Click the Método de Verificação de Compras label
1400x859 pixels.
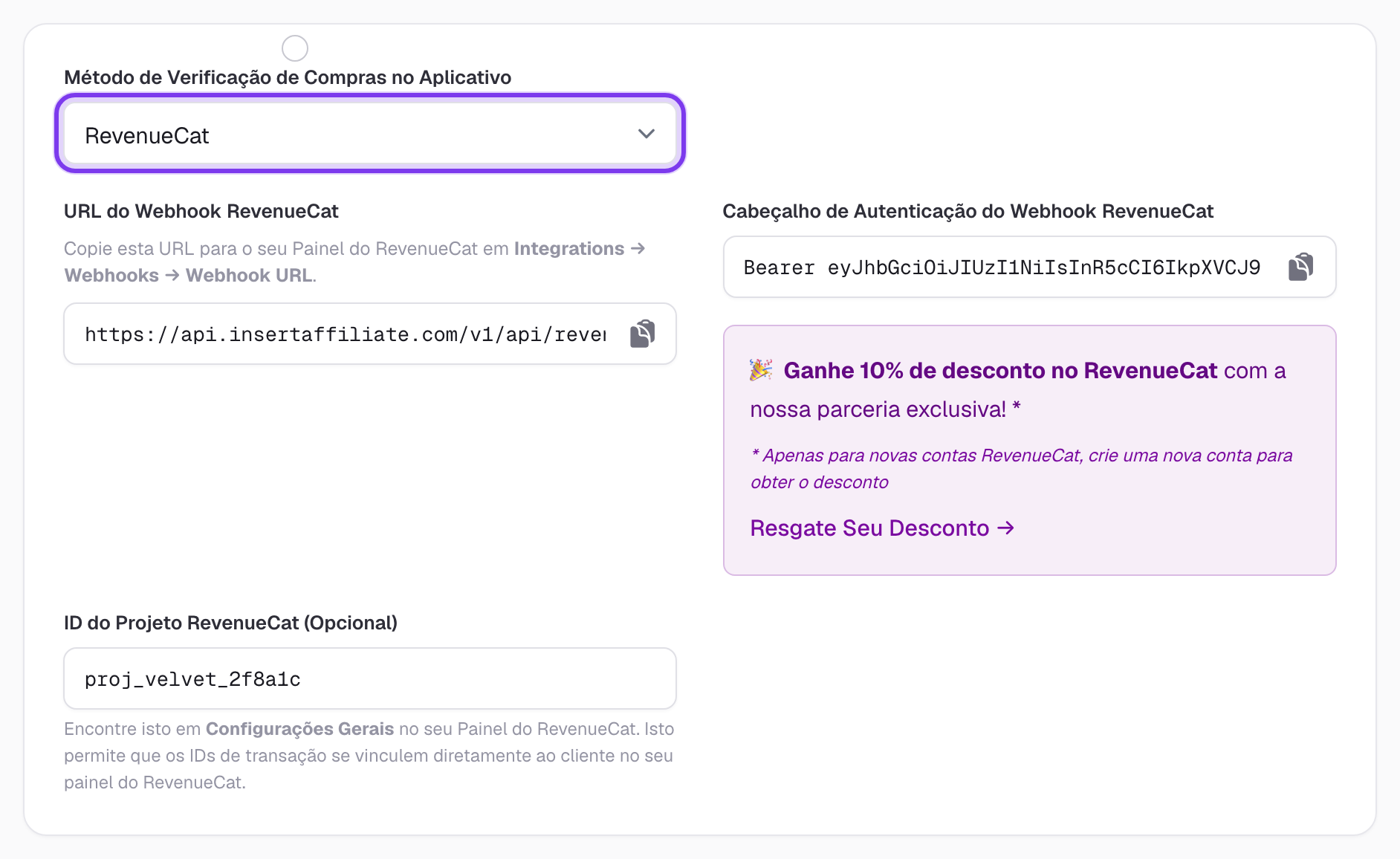tap(288, 77)
